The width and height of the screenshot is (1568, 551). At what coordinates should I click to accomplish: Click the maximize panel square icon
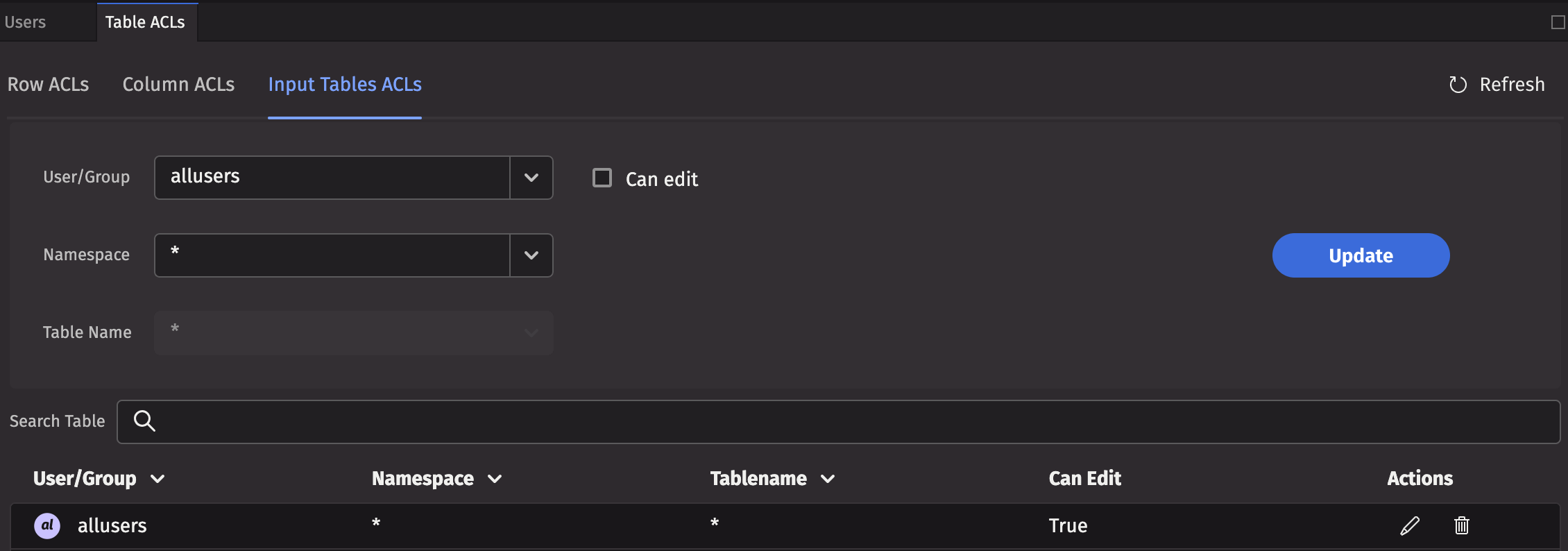point(1558,22)
